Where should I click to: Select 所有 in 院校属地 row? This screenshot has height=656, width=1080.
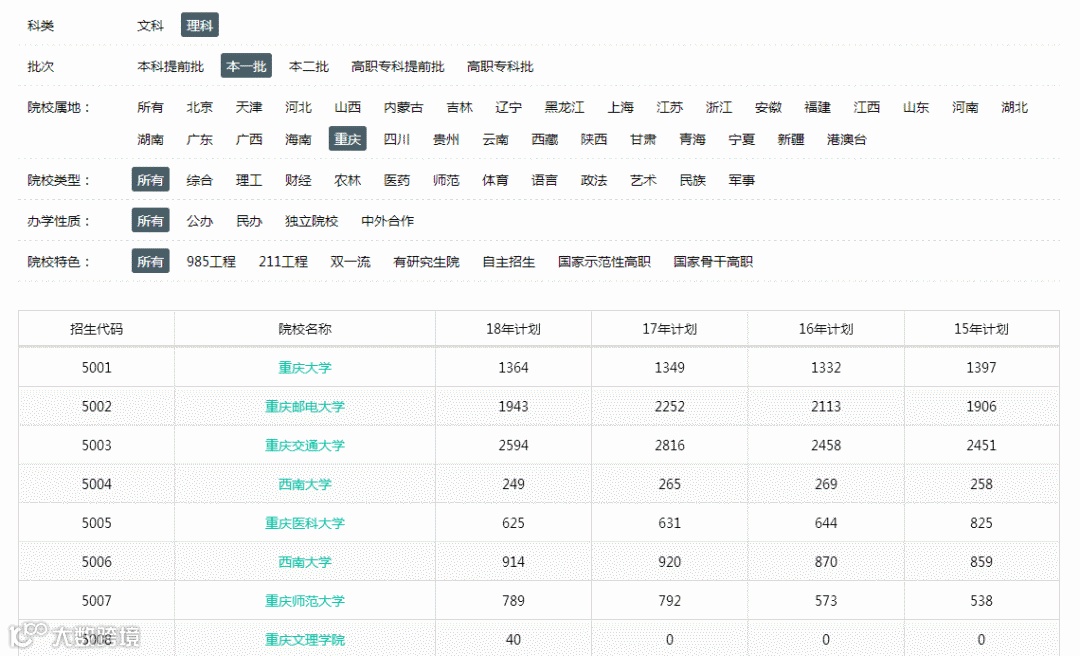(150, 107)
